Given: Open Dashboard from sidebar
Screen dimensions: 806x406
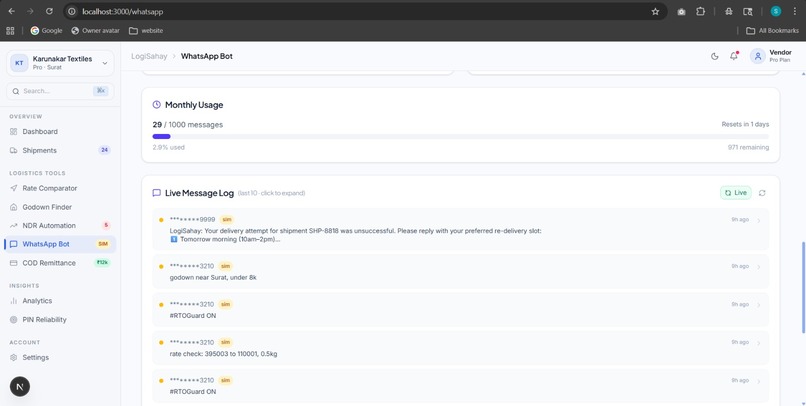Looking at the screenshot, I should coord(60,132).
